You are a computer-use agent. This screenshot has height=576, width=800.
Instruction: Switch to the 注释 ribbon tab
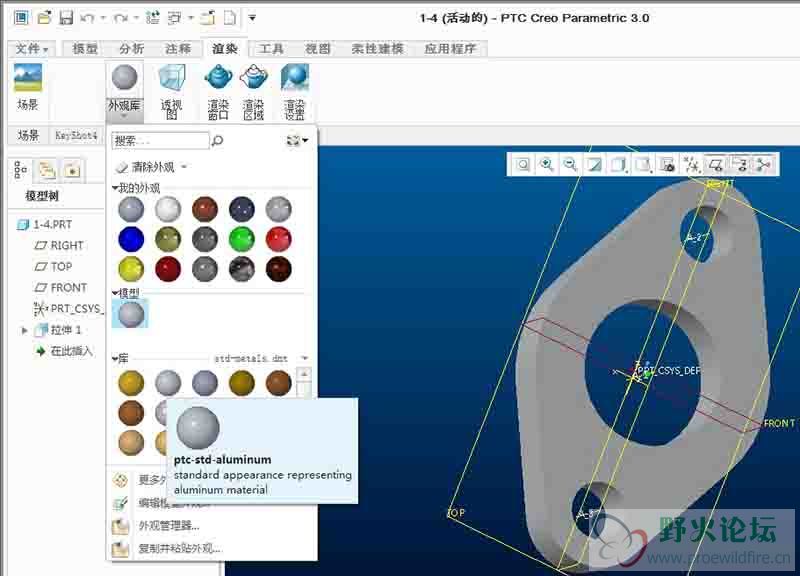(x=178, y=48)
